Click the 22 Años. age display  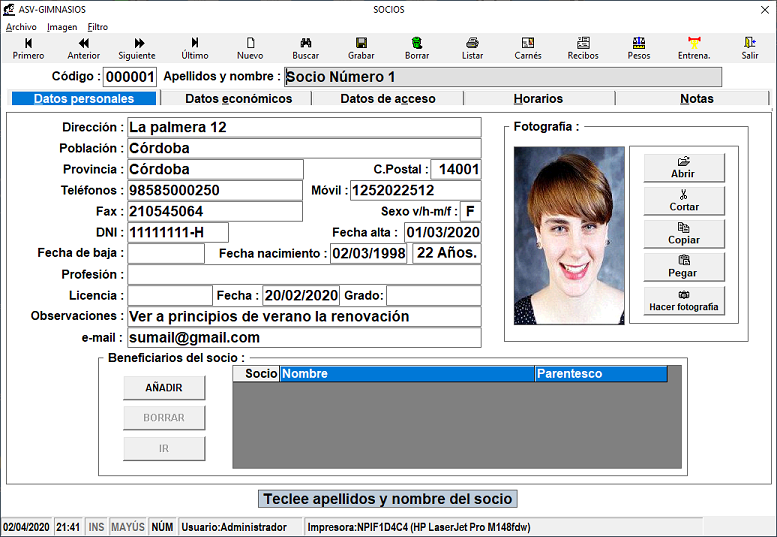[446, 253]
